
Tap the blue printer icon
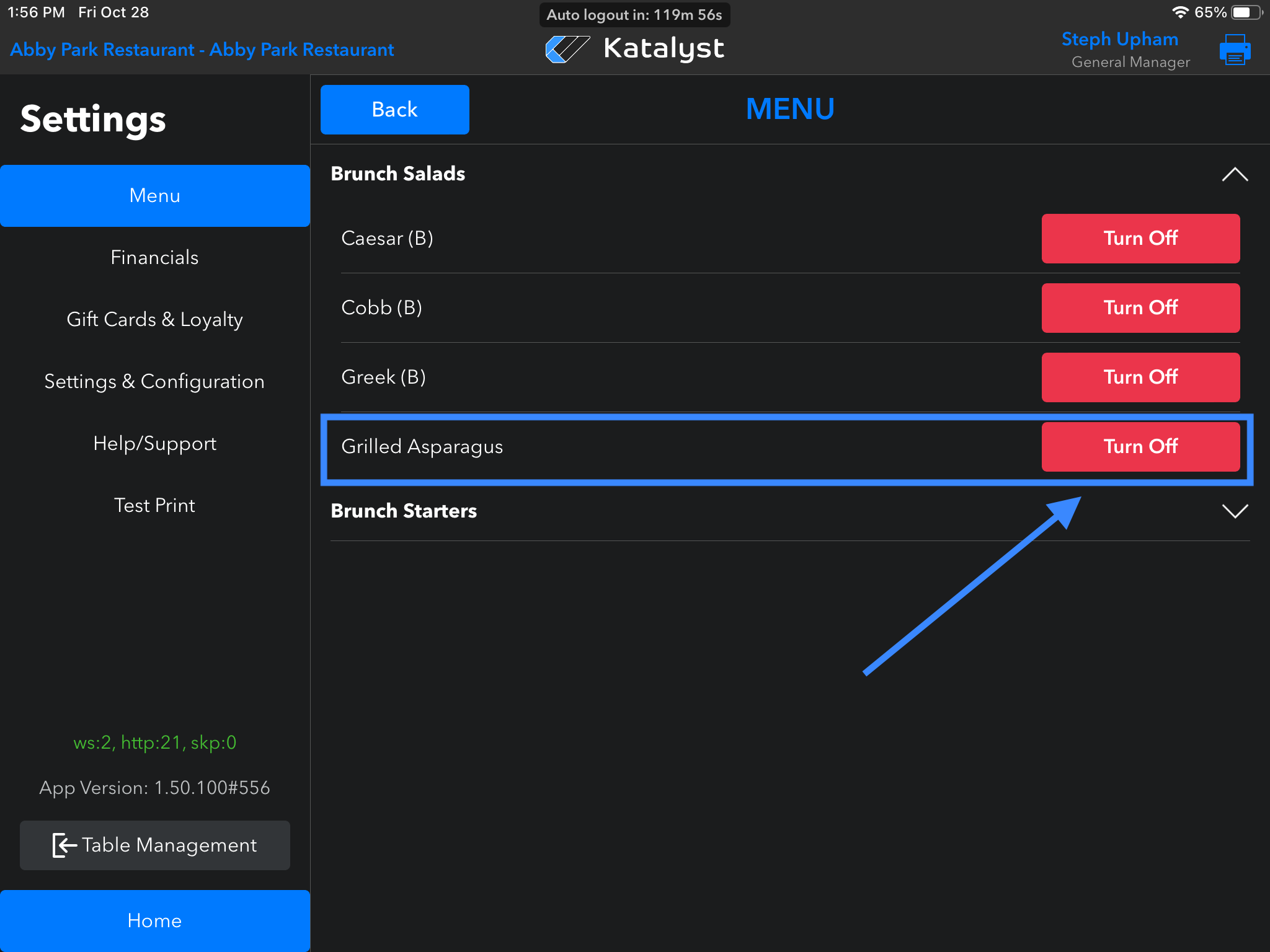(x=1234, y=50)
